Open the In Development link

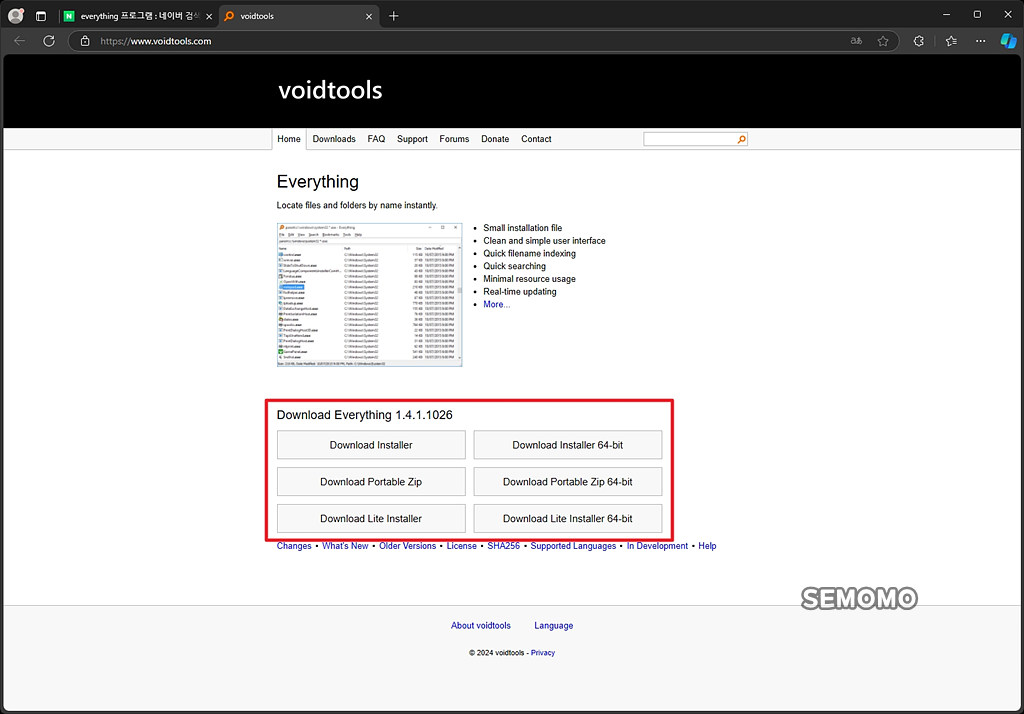point(657,546)
